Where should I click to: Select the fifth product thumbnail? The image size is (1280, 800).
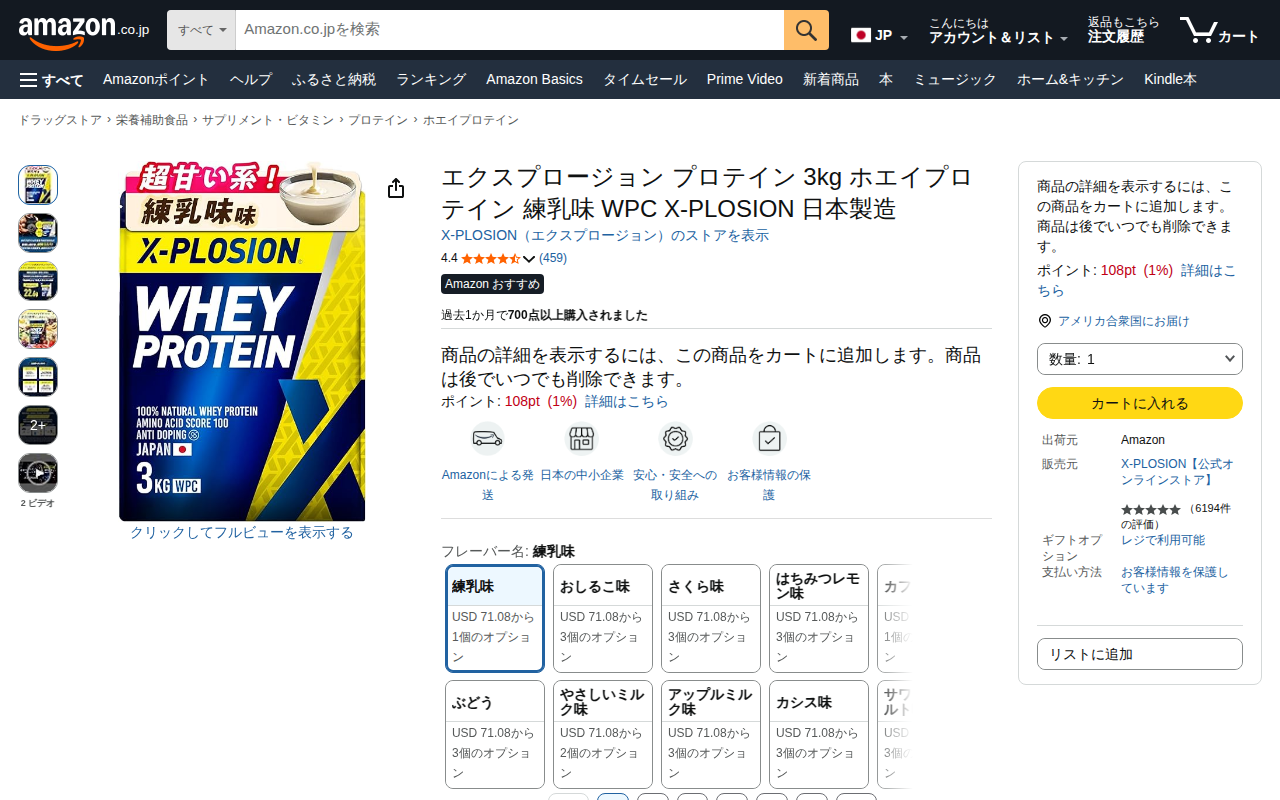tap(38, 377)
